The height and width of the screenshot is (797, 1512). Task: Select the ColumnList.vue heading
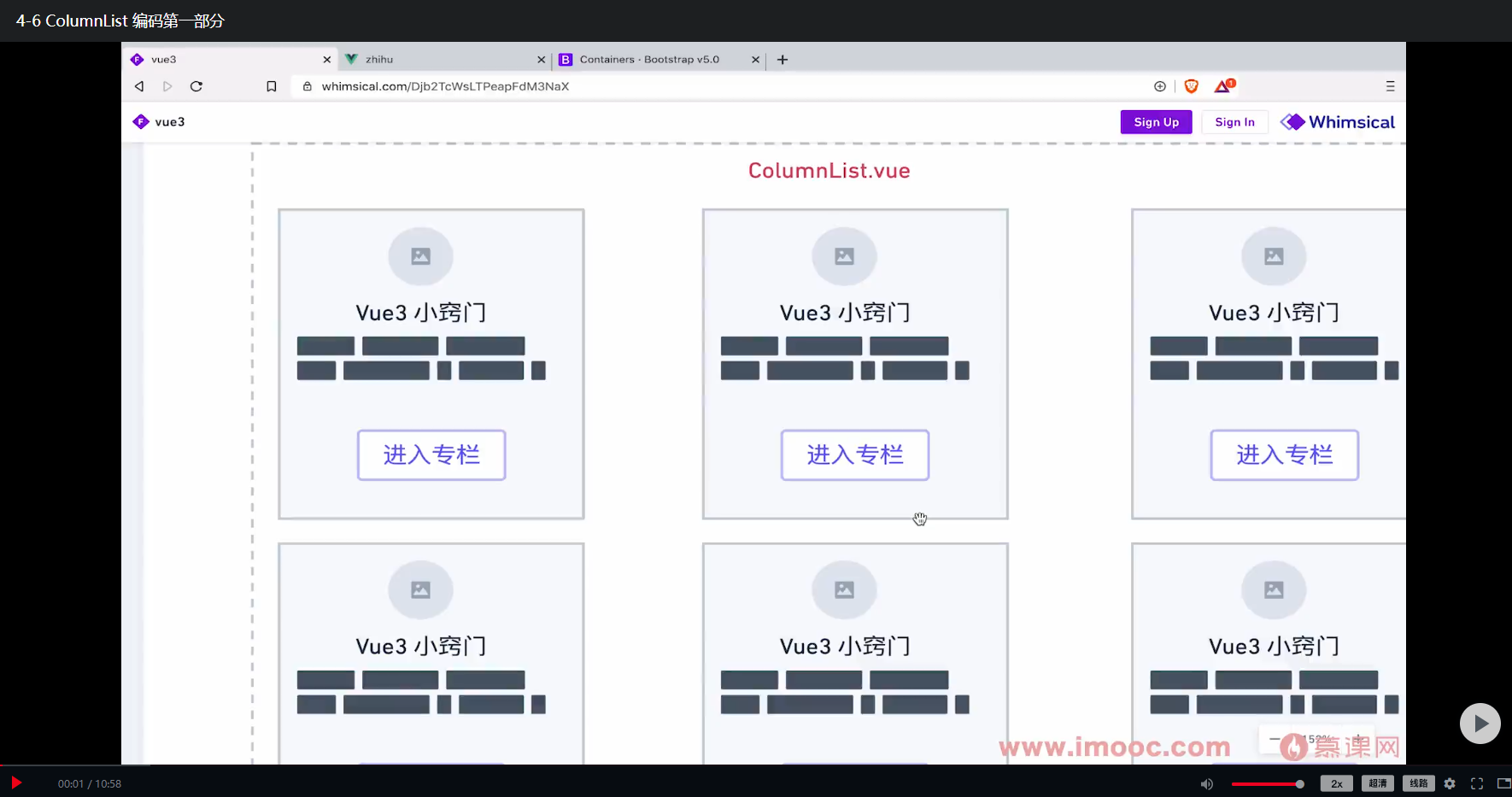(x=829, y=171)
